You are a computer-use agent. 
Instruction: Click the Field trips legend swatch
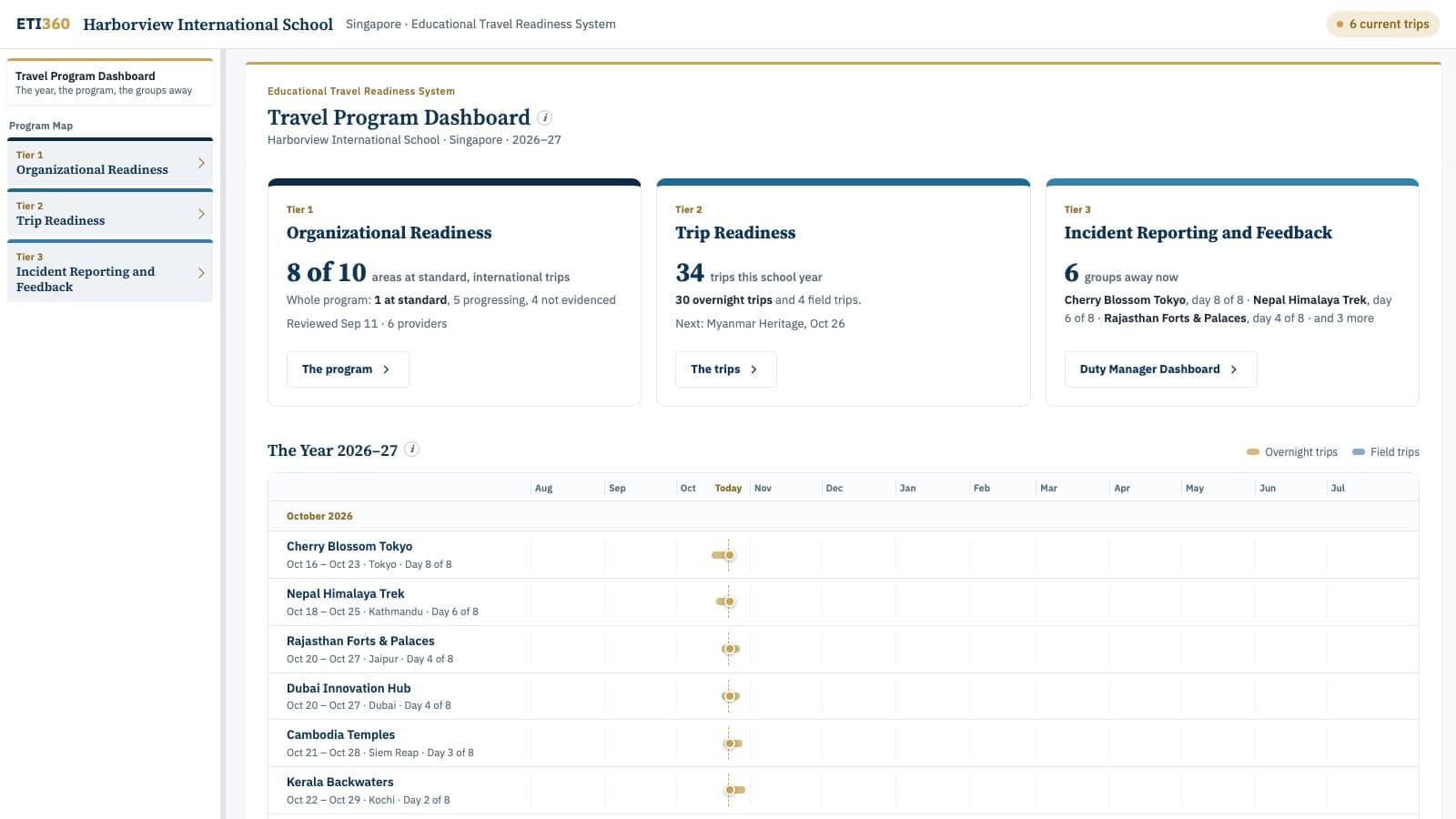pos(1359,452)
